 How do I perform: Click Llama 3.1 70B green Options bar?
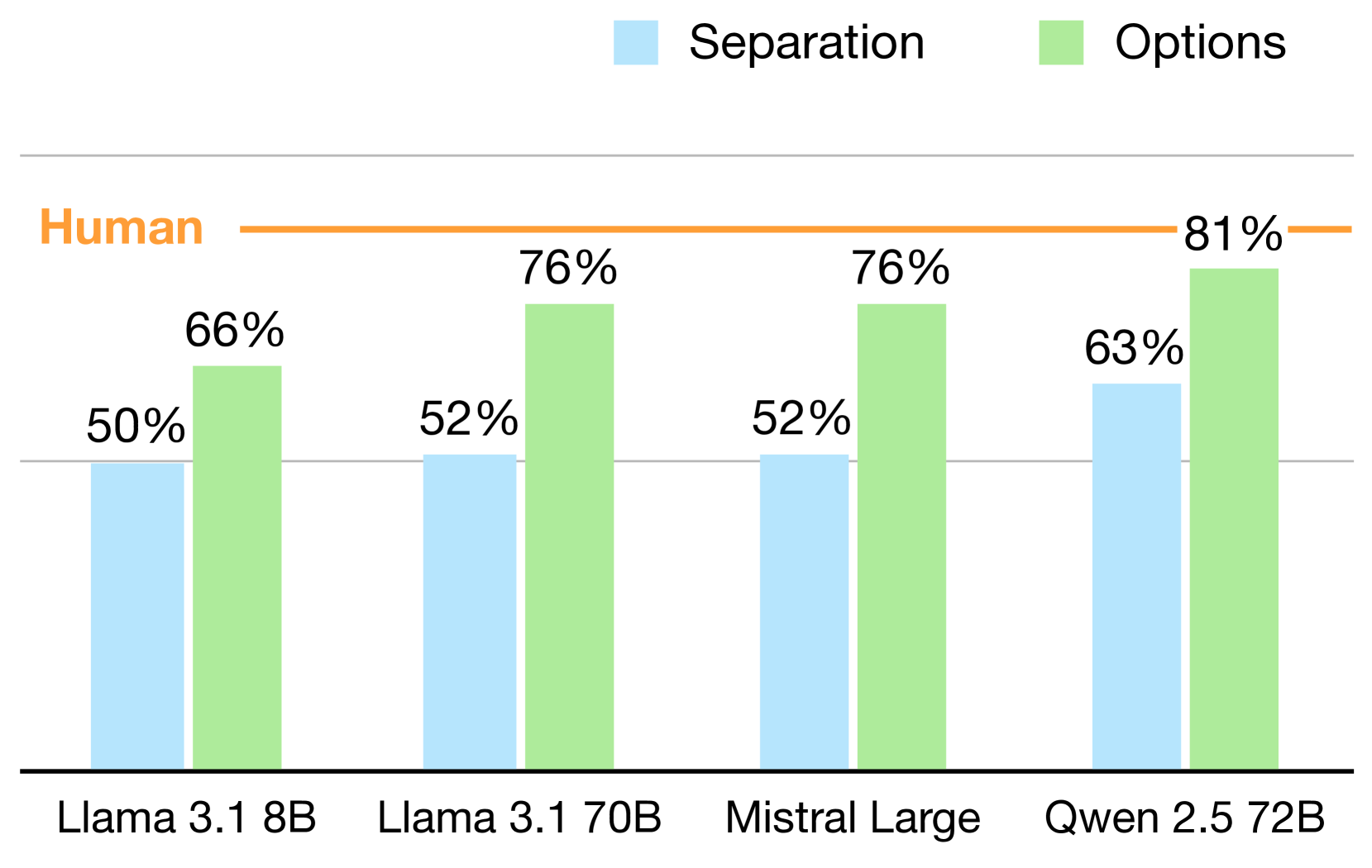pos(570,537)
